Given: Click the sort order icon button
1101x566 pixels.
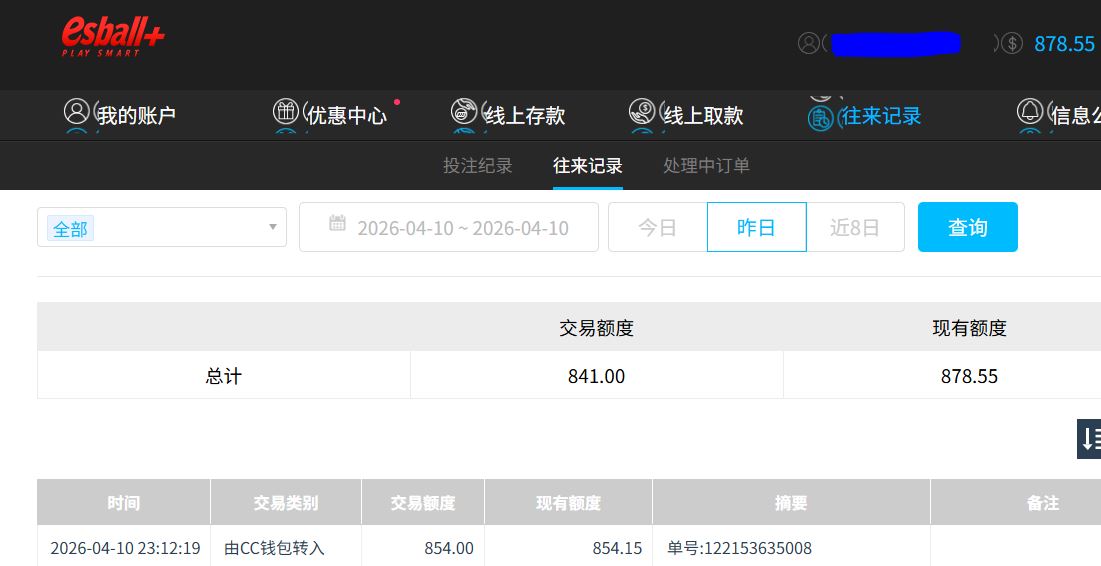Looking at the screenshot, I should coord(1089,439).
